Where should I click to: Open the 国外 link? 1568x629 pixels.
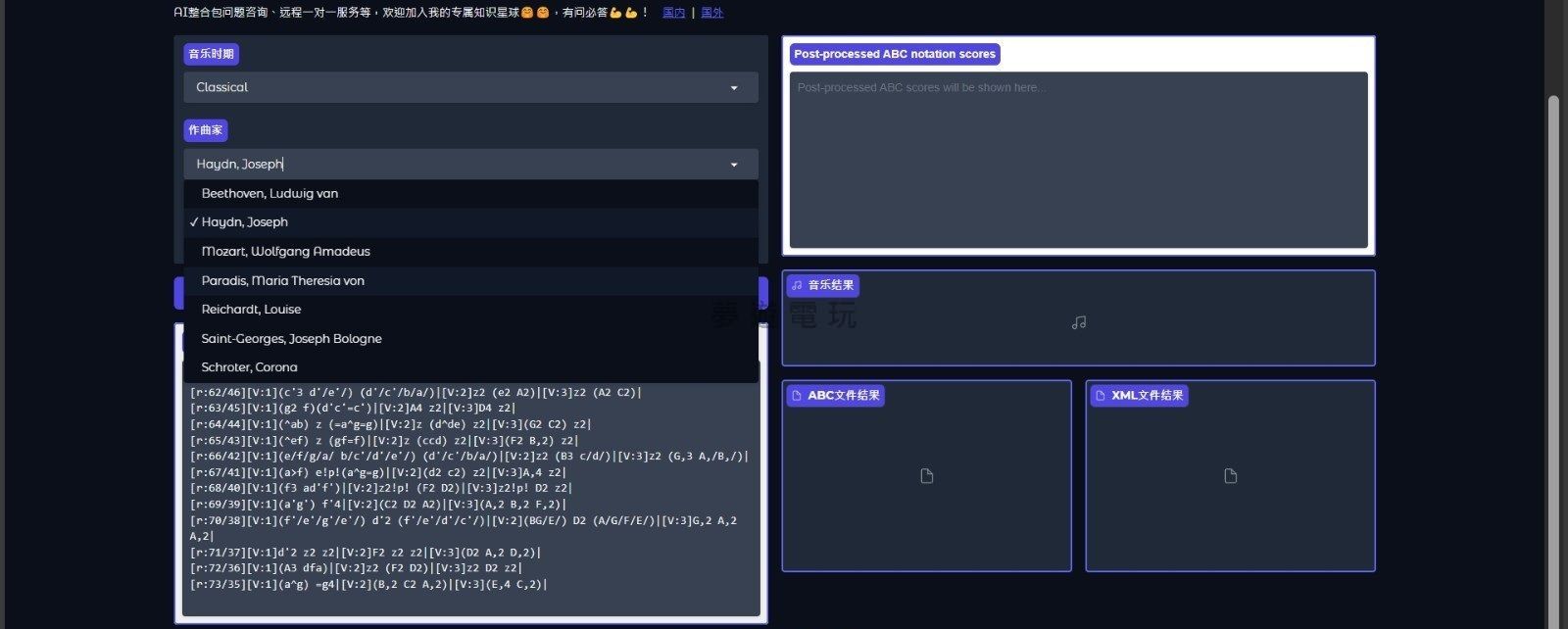coord(711,13)
